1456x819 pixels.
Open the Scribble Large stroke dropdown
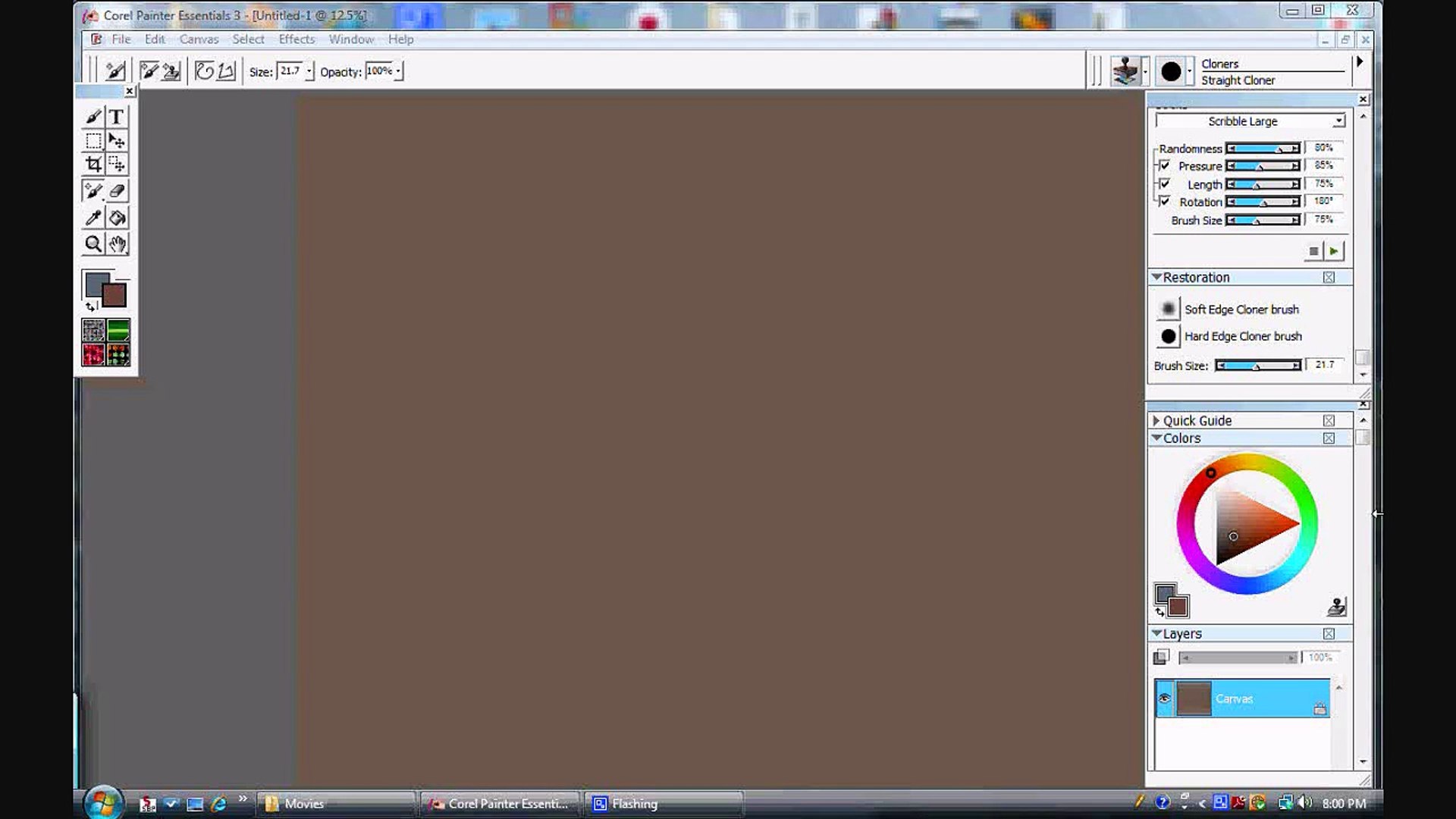pyautogui.click(x=1339, y=121)
